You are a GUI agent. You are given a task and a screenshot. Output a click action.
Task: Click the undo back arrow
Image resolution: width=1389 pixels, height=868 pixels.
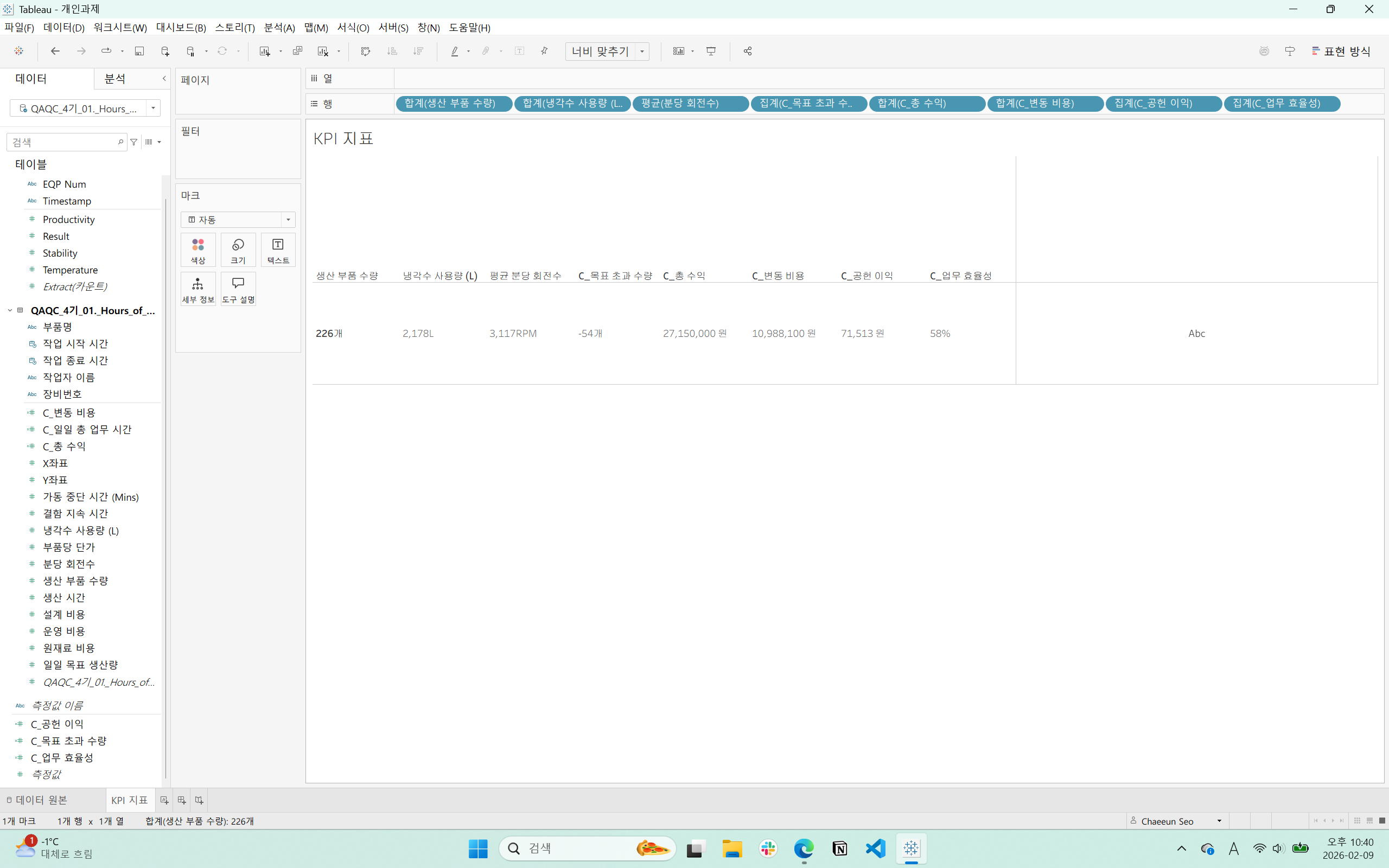click(x=55, y=51)
